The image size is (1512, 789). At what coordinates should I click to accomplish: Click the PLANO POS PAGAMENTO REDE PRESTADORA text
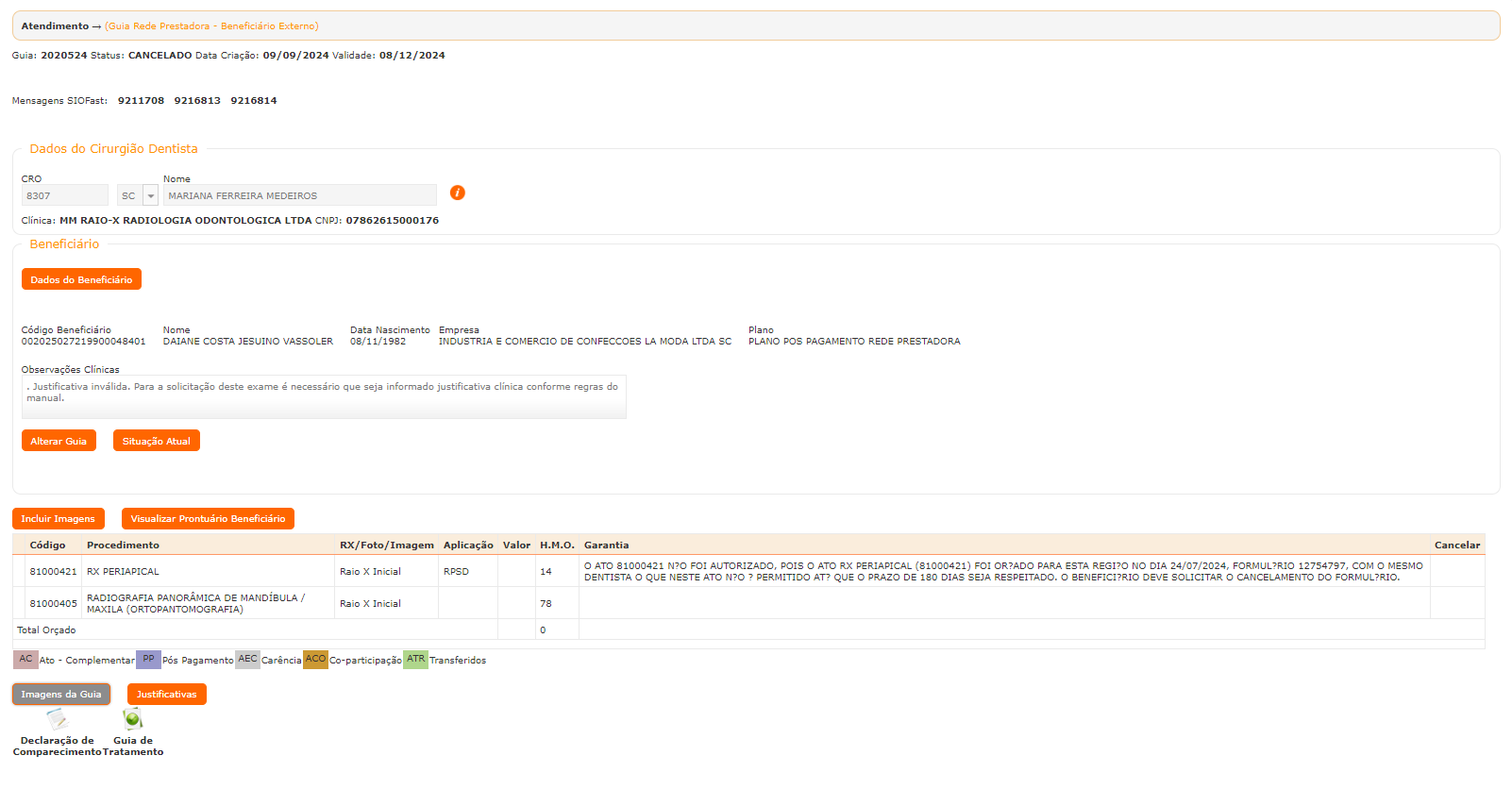854,342
